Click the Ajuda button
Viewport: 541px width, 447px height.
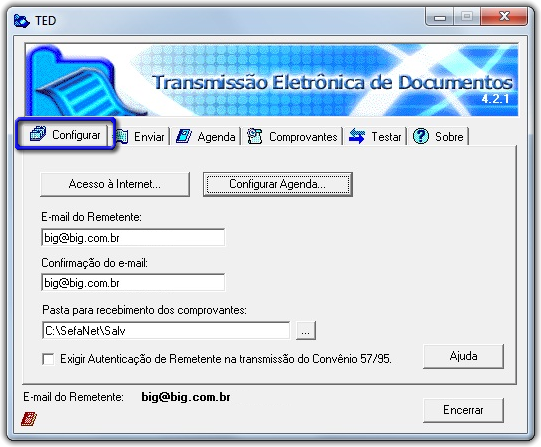pyautogui.click(x=463, y=356)
